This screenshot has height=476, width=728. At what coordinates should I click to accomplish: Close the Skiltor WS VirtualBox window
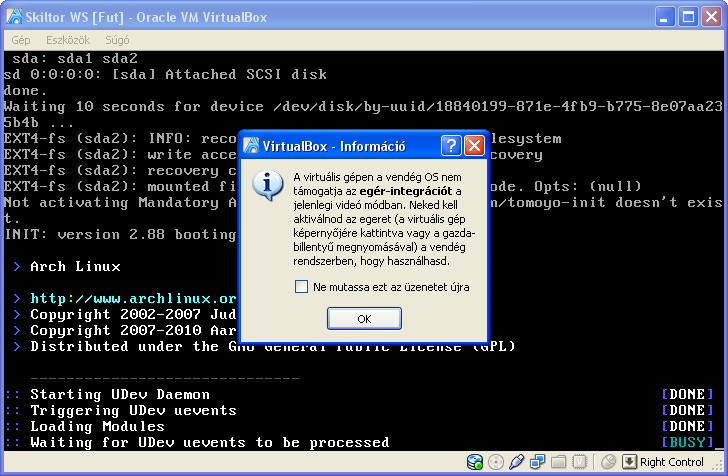(711, 17)
